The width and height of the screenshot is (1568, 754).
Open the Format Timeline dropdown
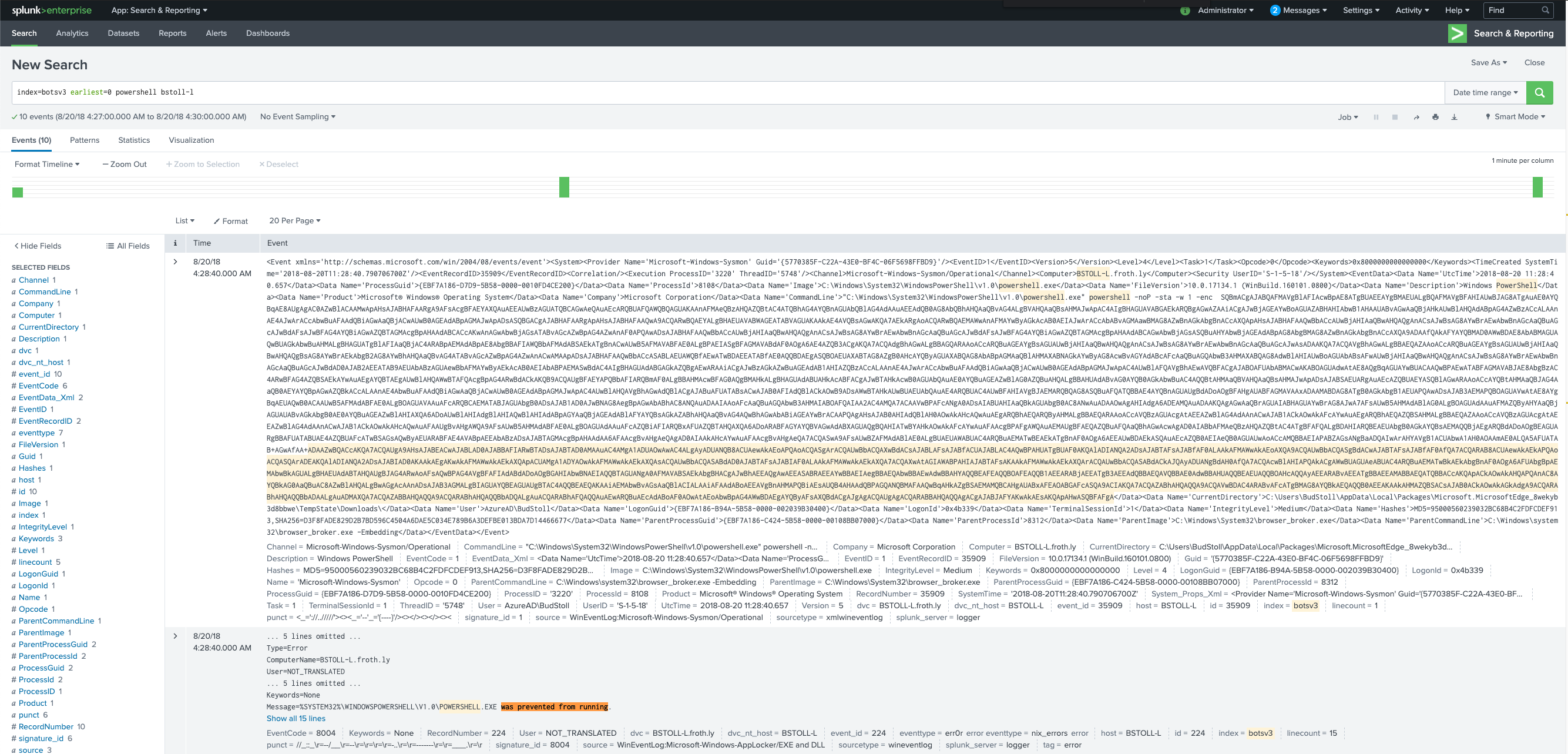[x=47, y=165]
